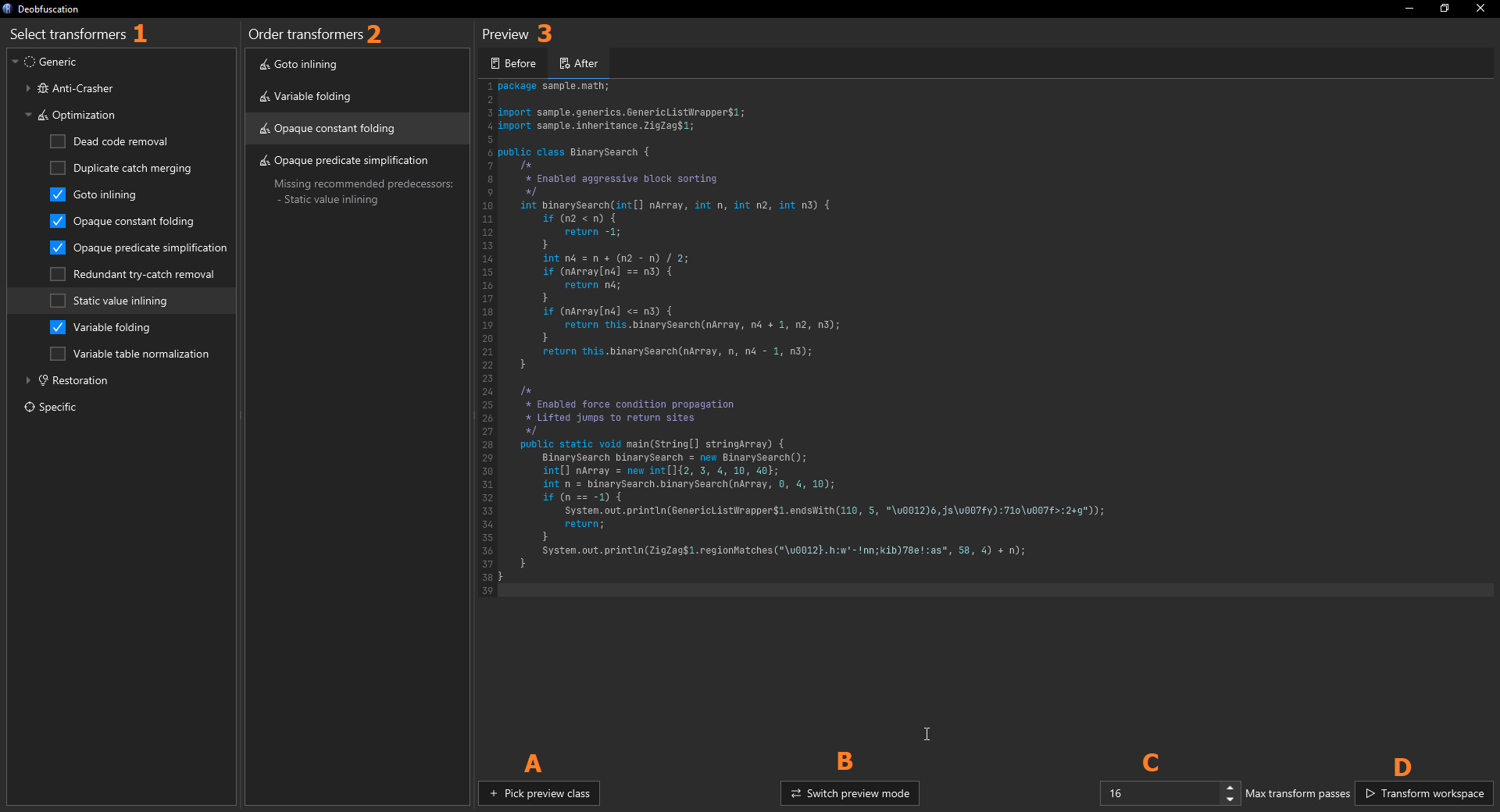
Task: Click the 'Max transform passes' label
Action: pyautogui.click(x=1297, y=793)
